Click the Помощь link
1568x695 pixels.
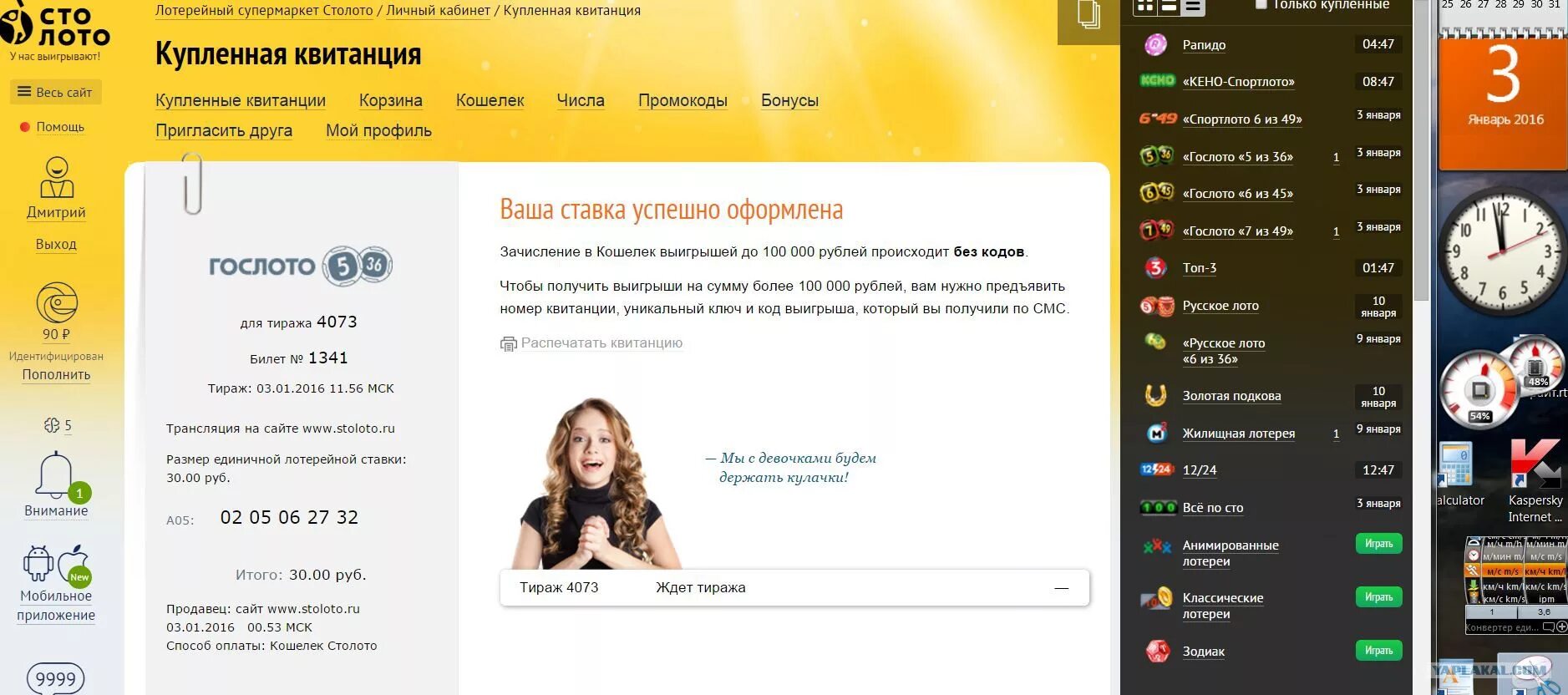coord(60,127)
